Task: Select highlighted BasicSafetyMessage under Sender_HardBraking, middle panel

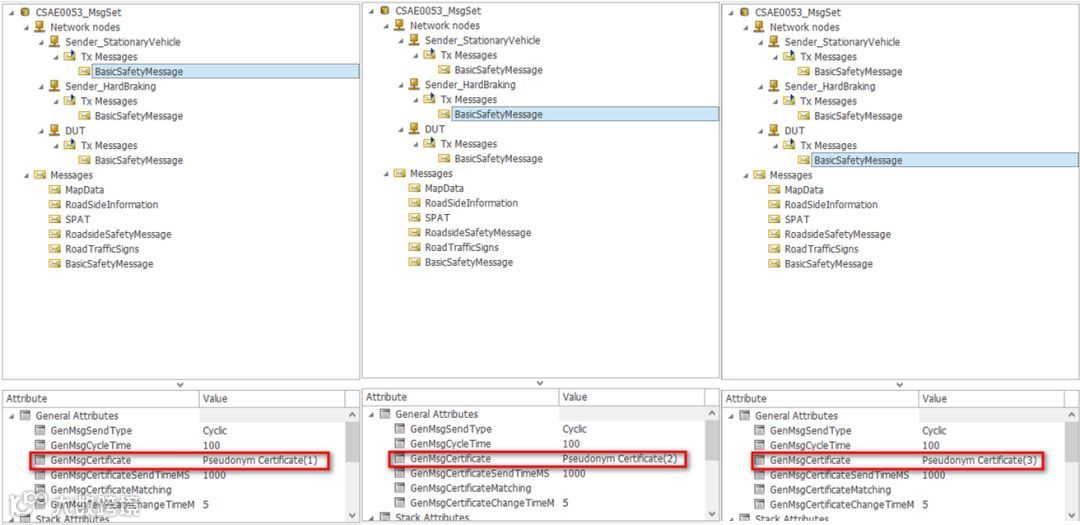Action: [x=585, y=114]
